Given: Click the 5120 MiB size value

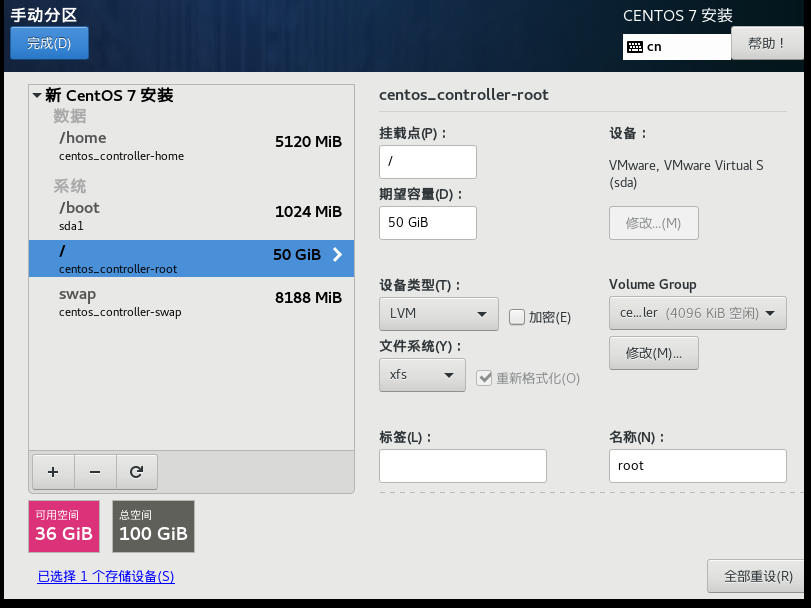Looking at the screenshot, I should click(308, 142).
